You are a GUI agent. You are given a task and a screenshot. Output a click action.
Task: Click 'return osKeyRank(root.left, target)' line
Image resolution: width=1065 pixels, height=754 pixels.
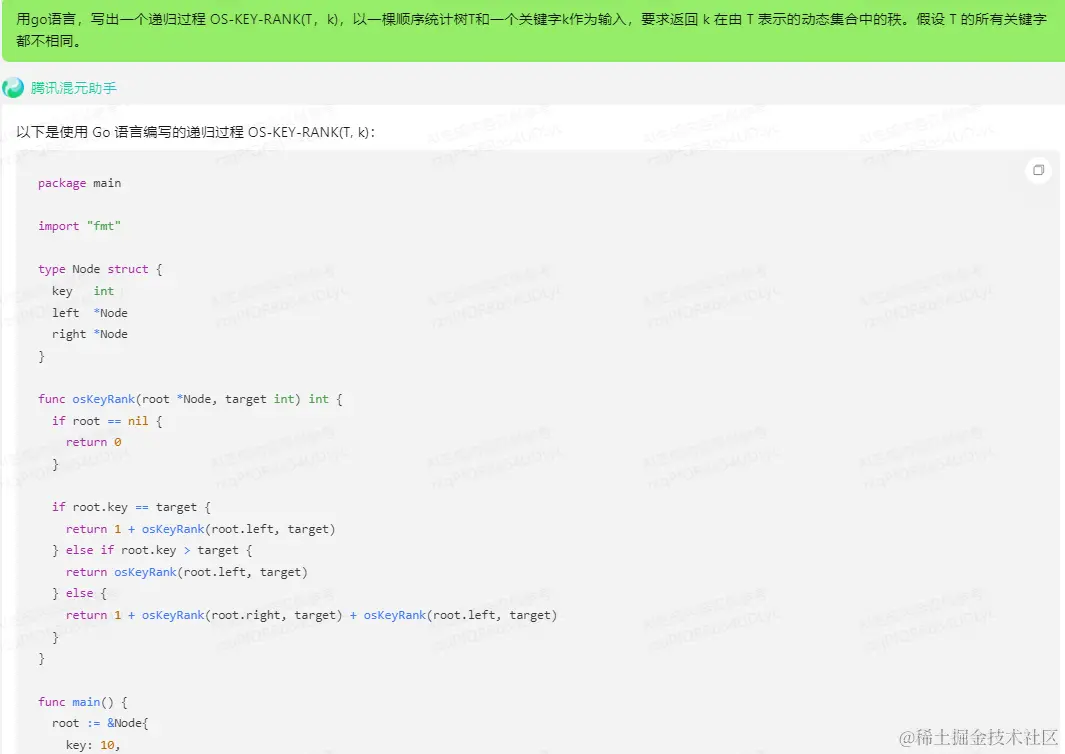tap(187, 572)
